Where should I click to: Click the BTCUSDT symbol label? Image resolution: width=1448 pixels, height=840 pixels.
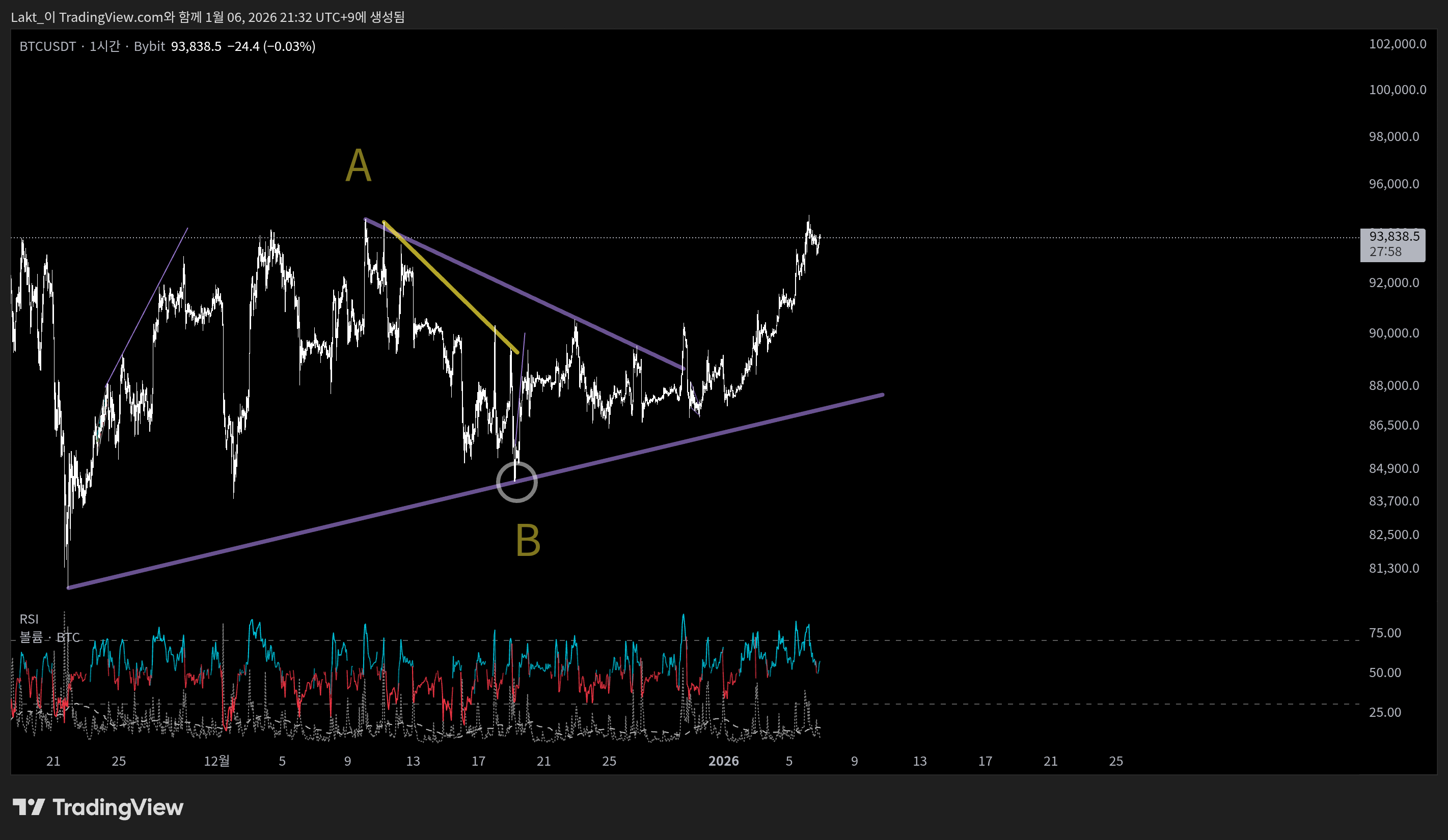[48, 46]
